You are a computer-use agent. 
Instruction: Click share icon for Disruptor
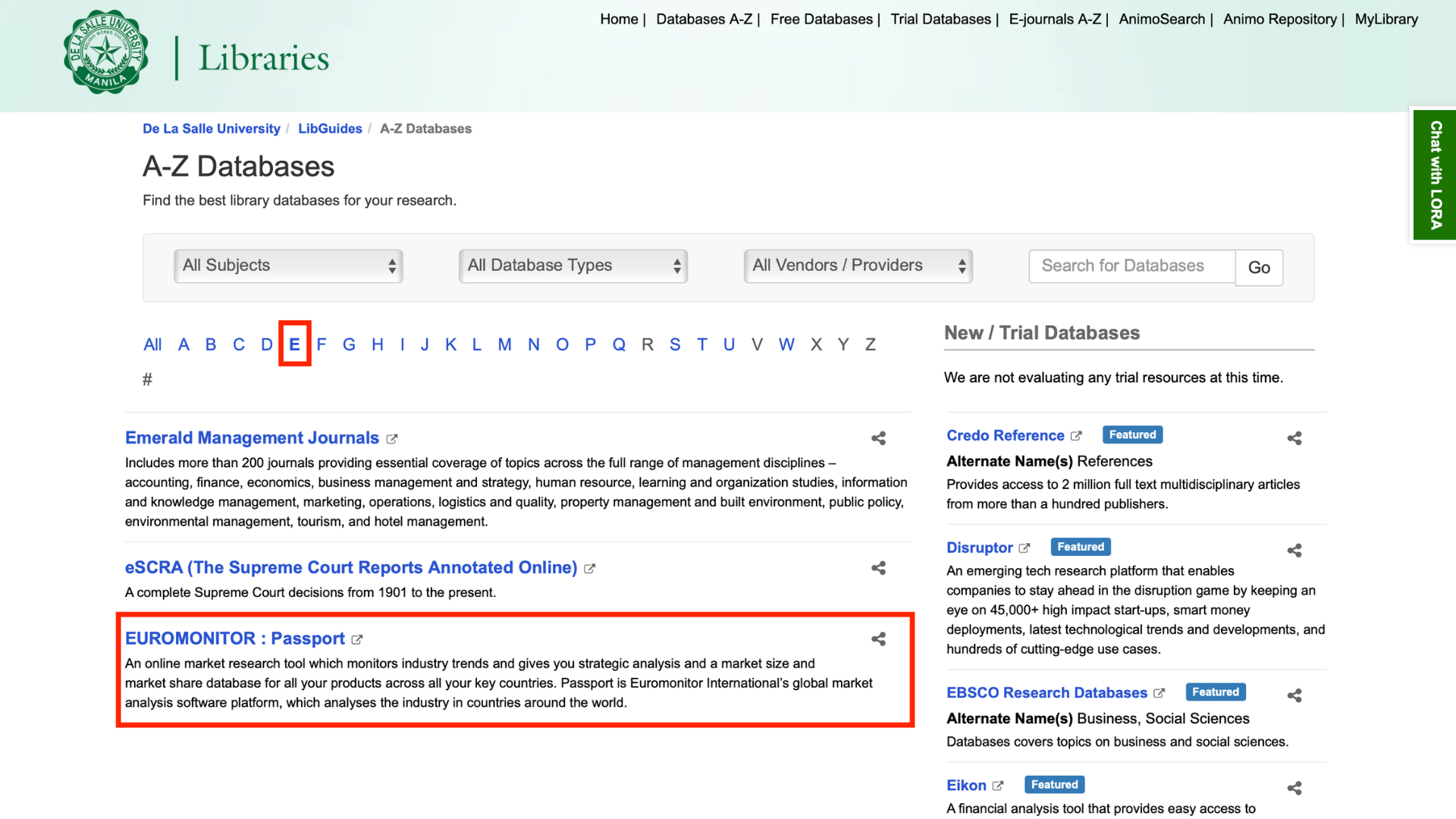point(1294,551)
